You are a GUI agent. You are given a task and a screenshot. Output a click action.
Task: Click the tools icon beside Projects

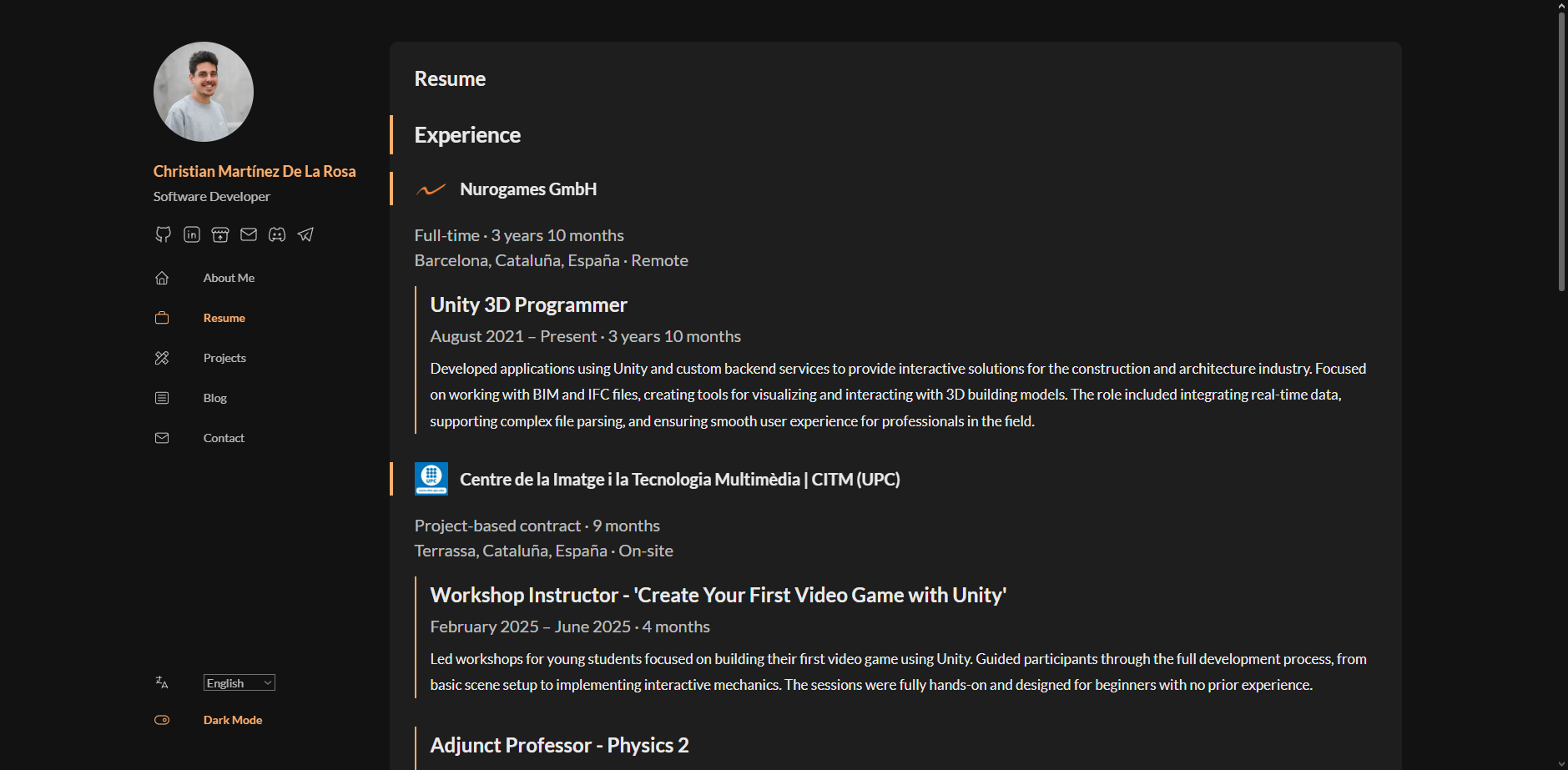click(x=162, y=358)
